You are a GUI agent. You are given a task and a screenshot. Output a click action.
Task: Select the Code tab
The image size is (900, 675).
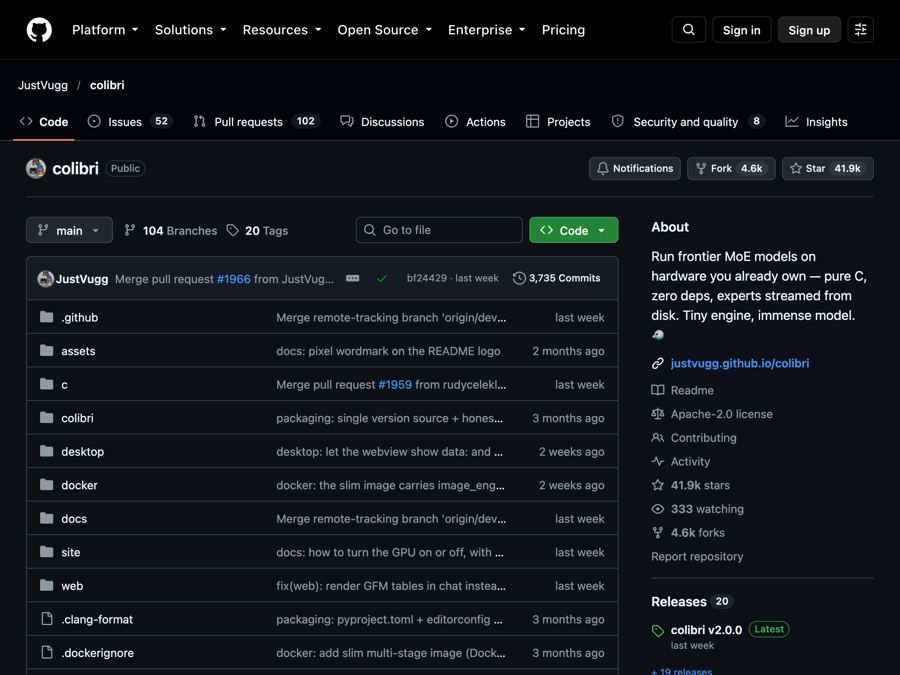pos(44,122)
